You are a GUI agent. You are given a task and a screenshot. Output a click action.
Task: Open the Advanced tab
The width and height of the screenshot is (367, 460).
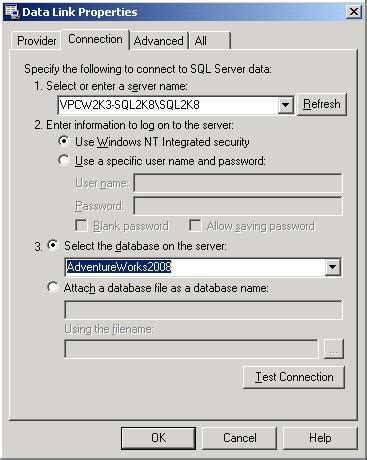tap(159, 41)
